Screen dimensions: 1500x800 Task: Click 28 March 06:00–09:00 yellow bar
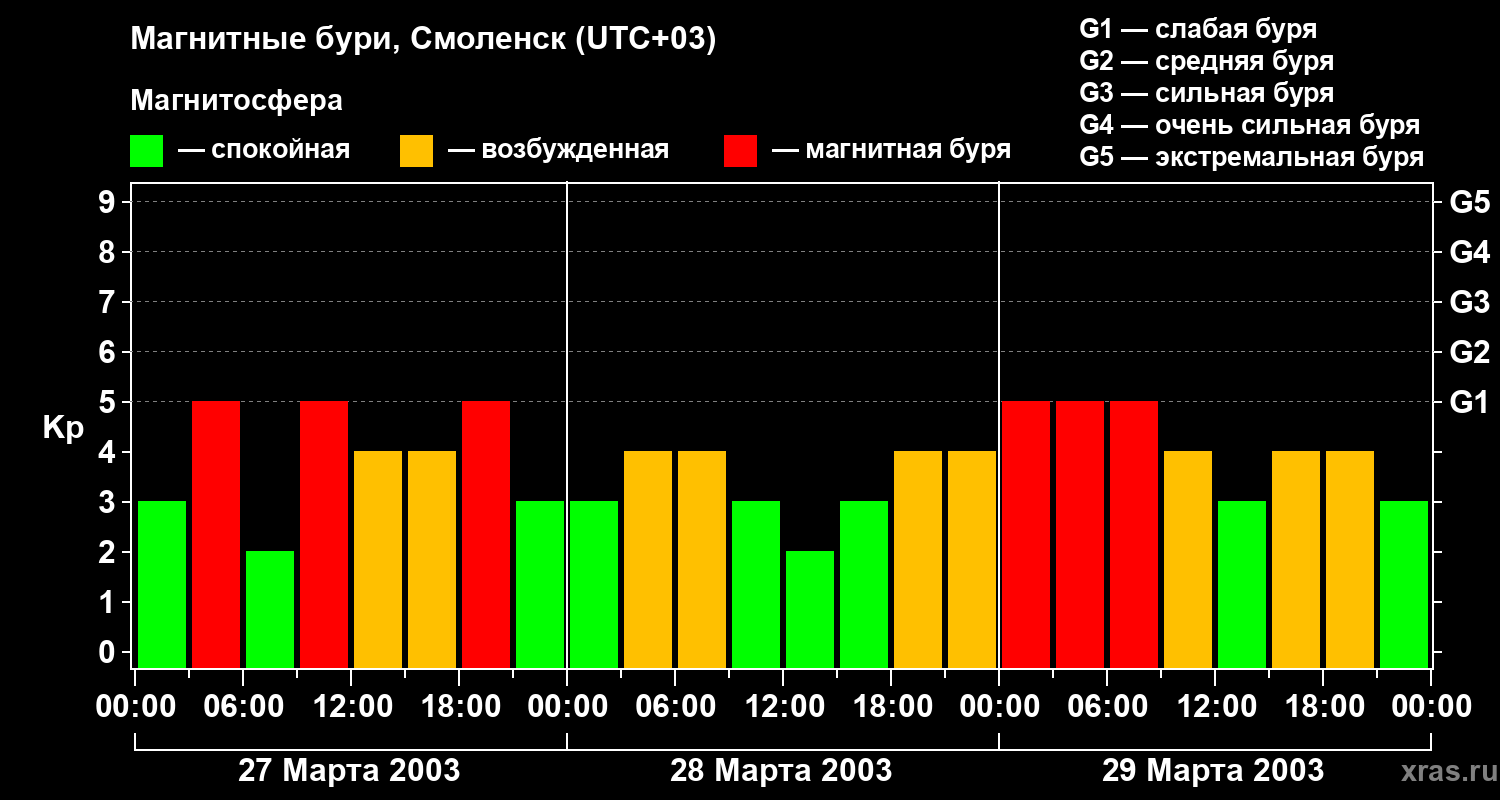702,559
